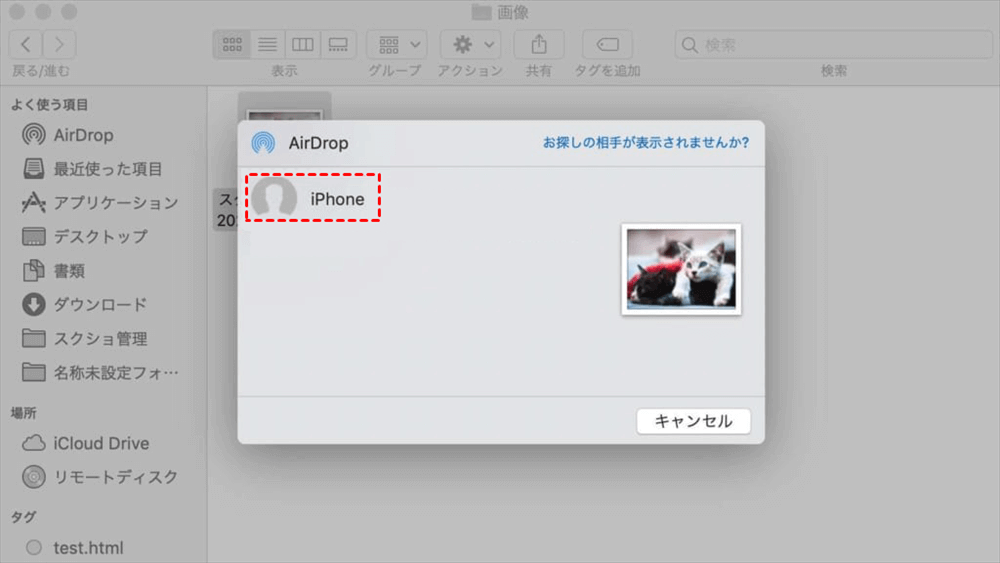The height and width of the screenshot is (563, 1000).
Task: Open アプリケーション in the sidebar
Action: tap(115, 203)
